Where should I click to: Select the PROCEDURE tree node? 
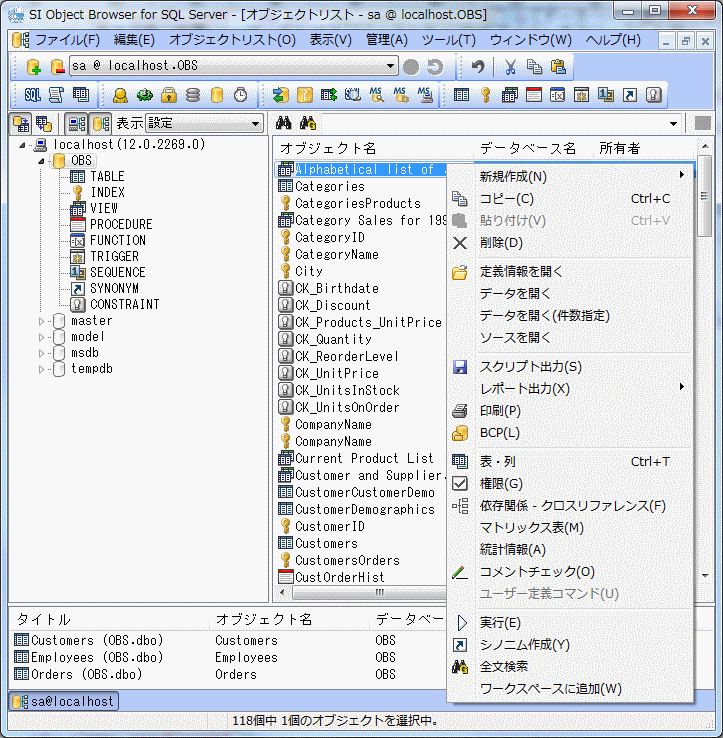[121, 224]
